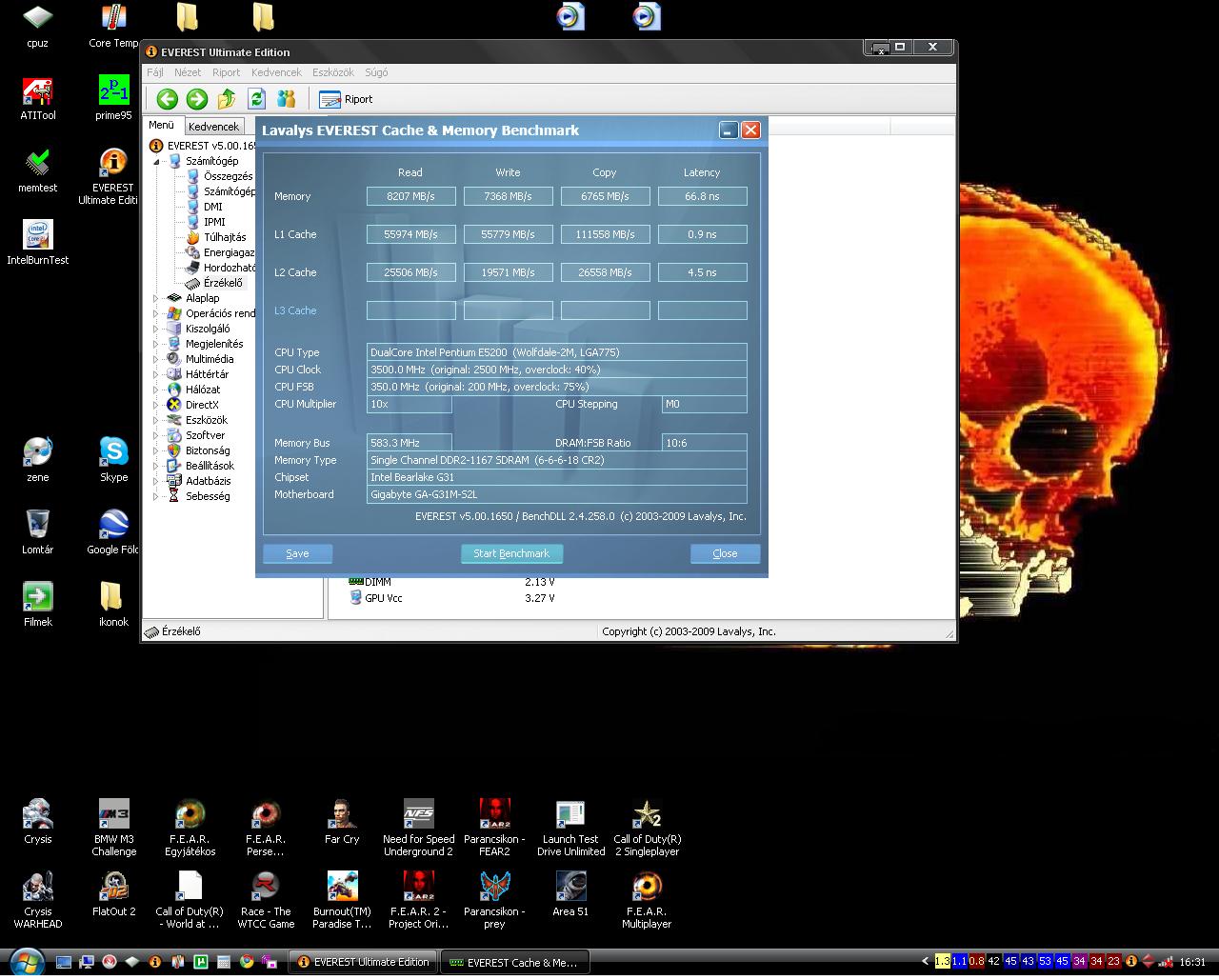Select Adatbázis tree item
Image resolution: width=1219 pixels, height=980 pixels.
point(208,481)
